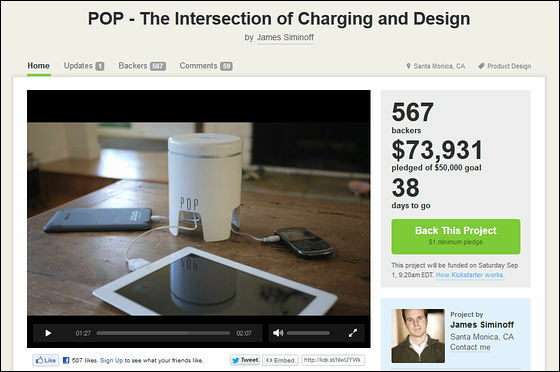Play the POP project video
Viewport: 560px width, 372px height.
[x=48, y=333]
